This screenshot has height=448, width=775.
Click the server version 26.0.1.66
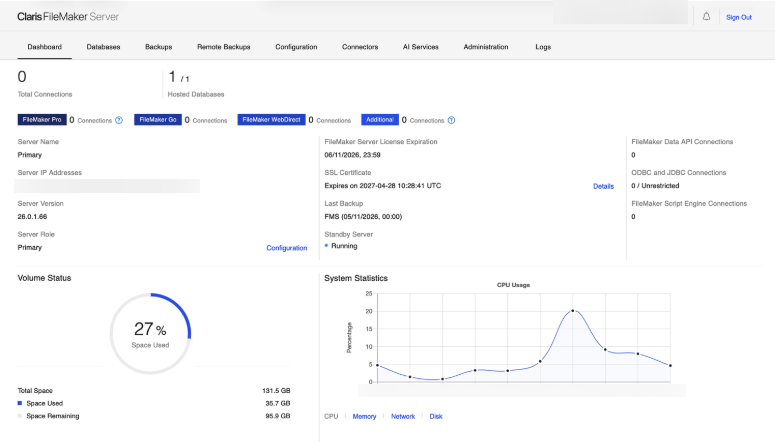point(33,217)
